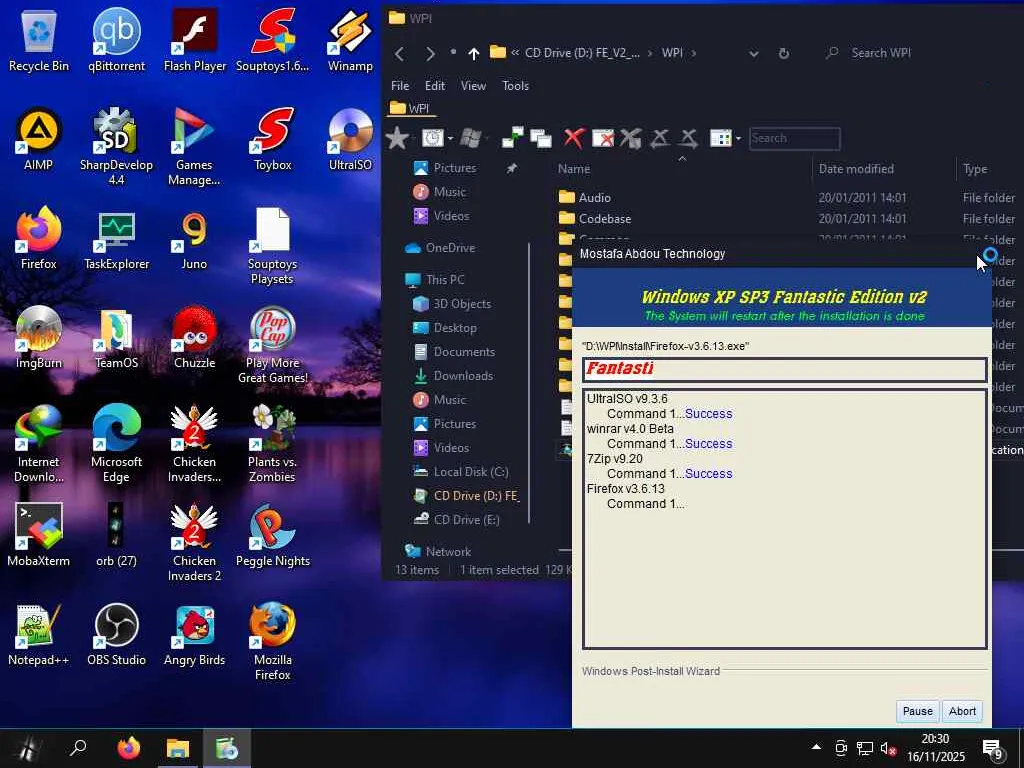Screen dimensions: 1024x768
Task: Click the window-with-red-X toolbar icon
Action: coord(603,138)
